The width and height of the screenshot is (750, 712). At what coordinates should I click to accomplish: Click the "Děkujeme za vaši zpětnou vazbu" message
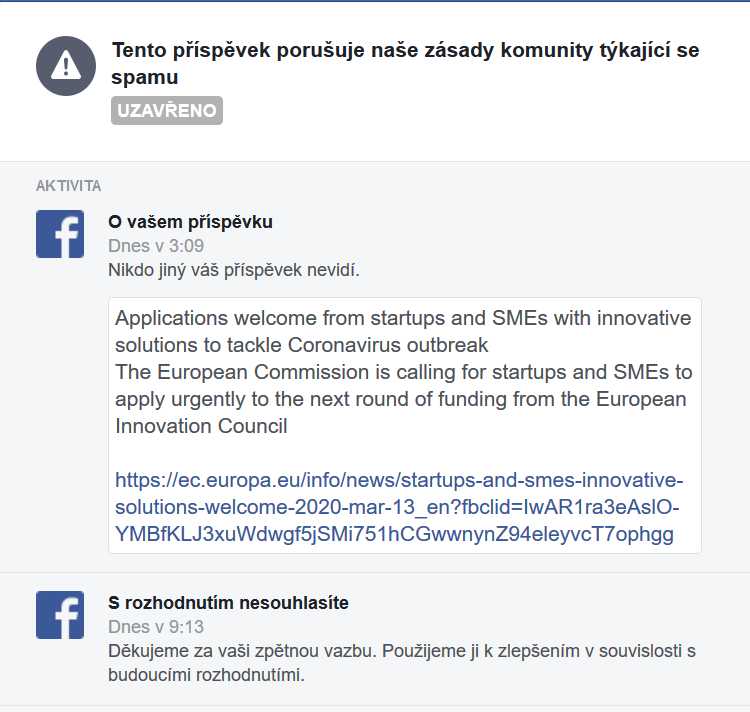[401, 651]
